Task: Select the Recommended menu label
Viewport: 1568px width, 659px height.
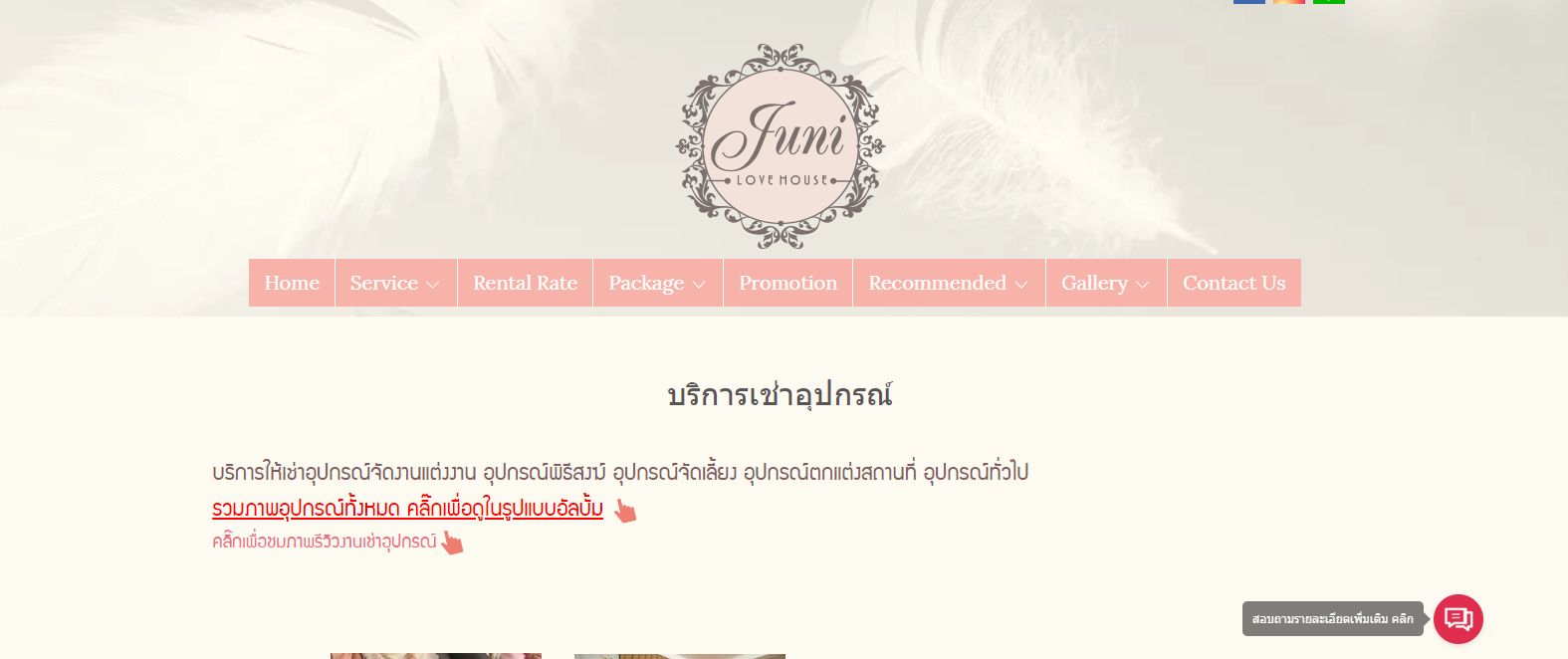Action: [938, 283]
